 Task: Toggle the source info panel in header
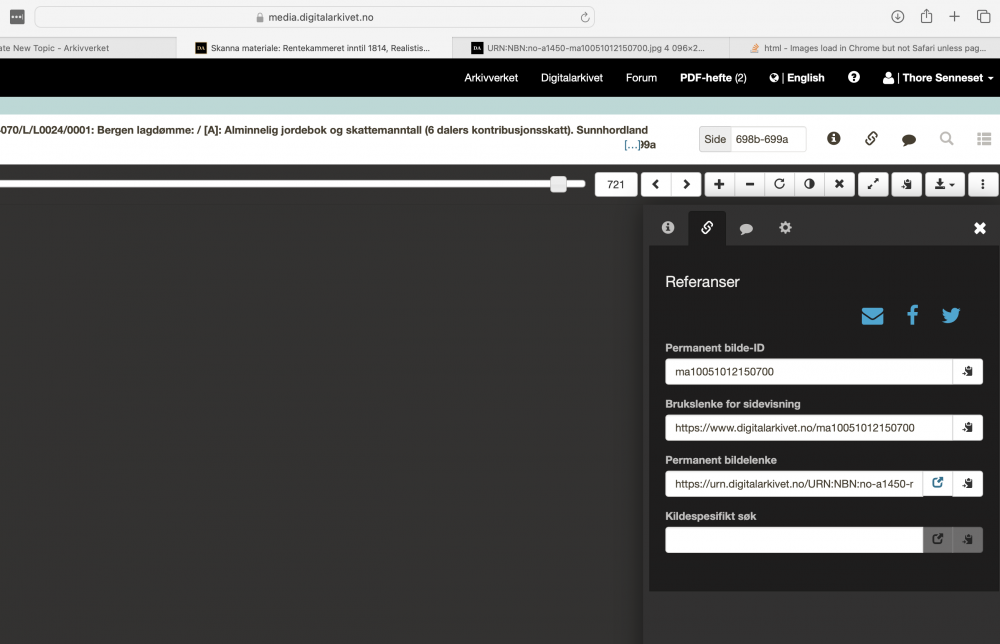pyautogui.click(x=833, y=139)
